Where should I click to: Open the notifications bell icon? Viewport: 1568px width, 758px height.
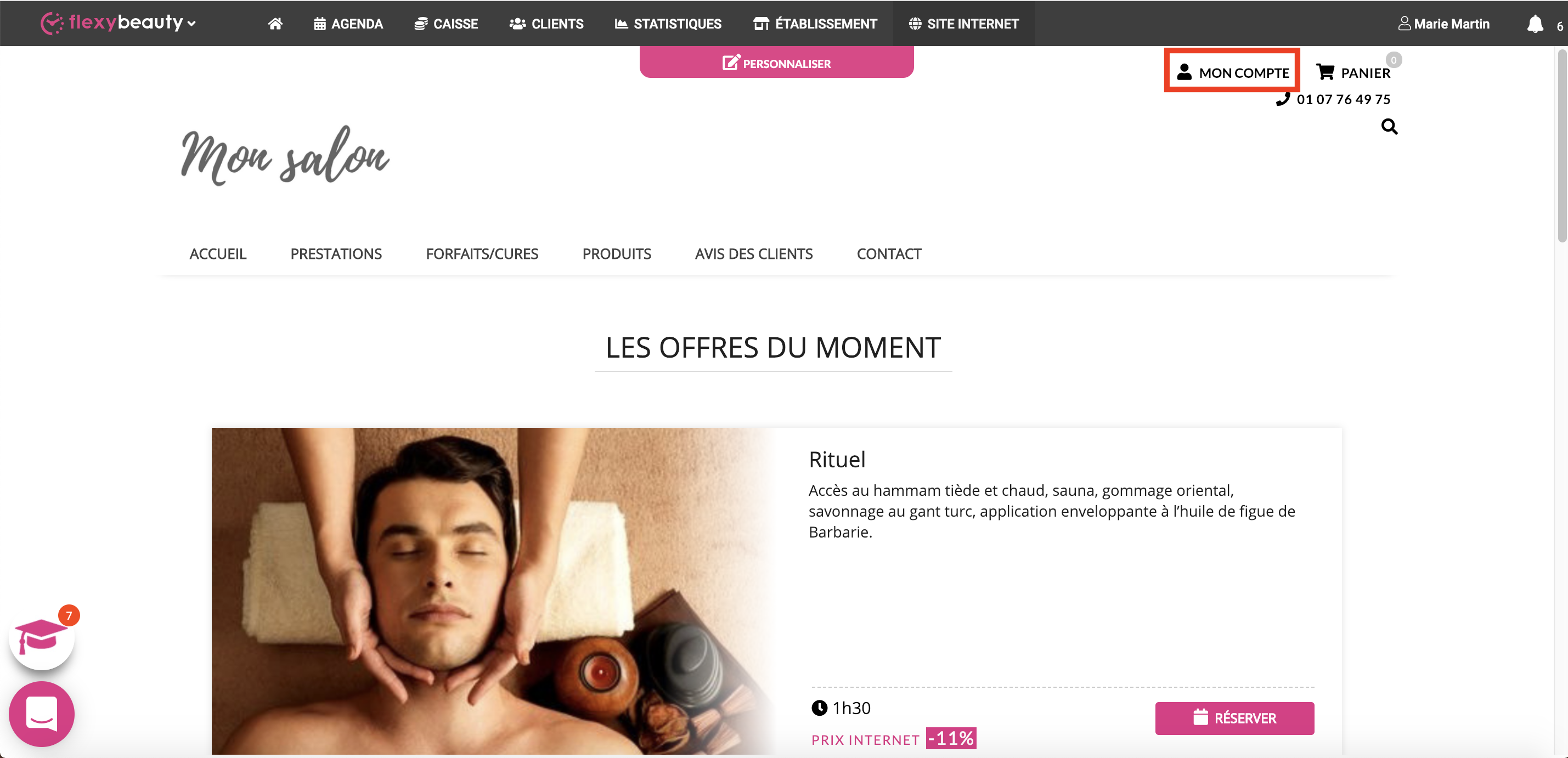tap(1535, 24)
